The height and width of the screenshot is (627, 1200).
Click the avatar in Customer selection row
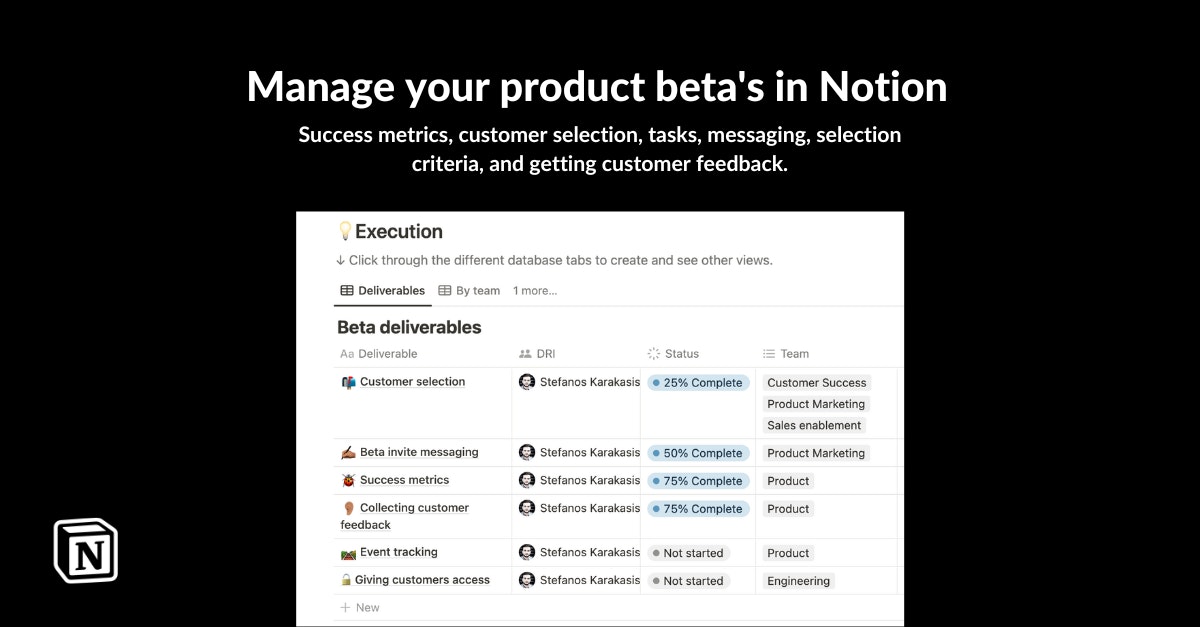tap(527, 382)
